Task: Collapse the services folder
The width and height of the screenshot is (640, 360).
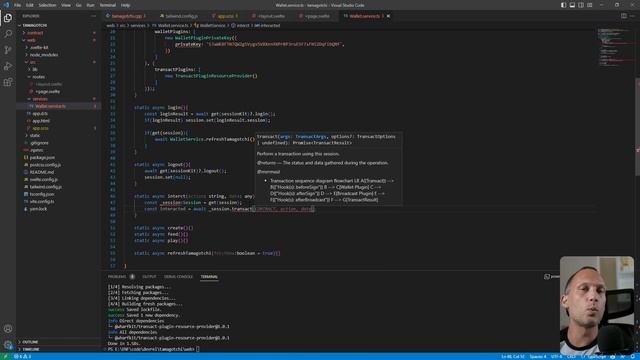Action: [x=58, y=99]
